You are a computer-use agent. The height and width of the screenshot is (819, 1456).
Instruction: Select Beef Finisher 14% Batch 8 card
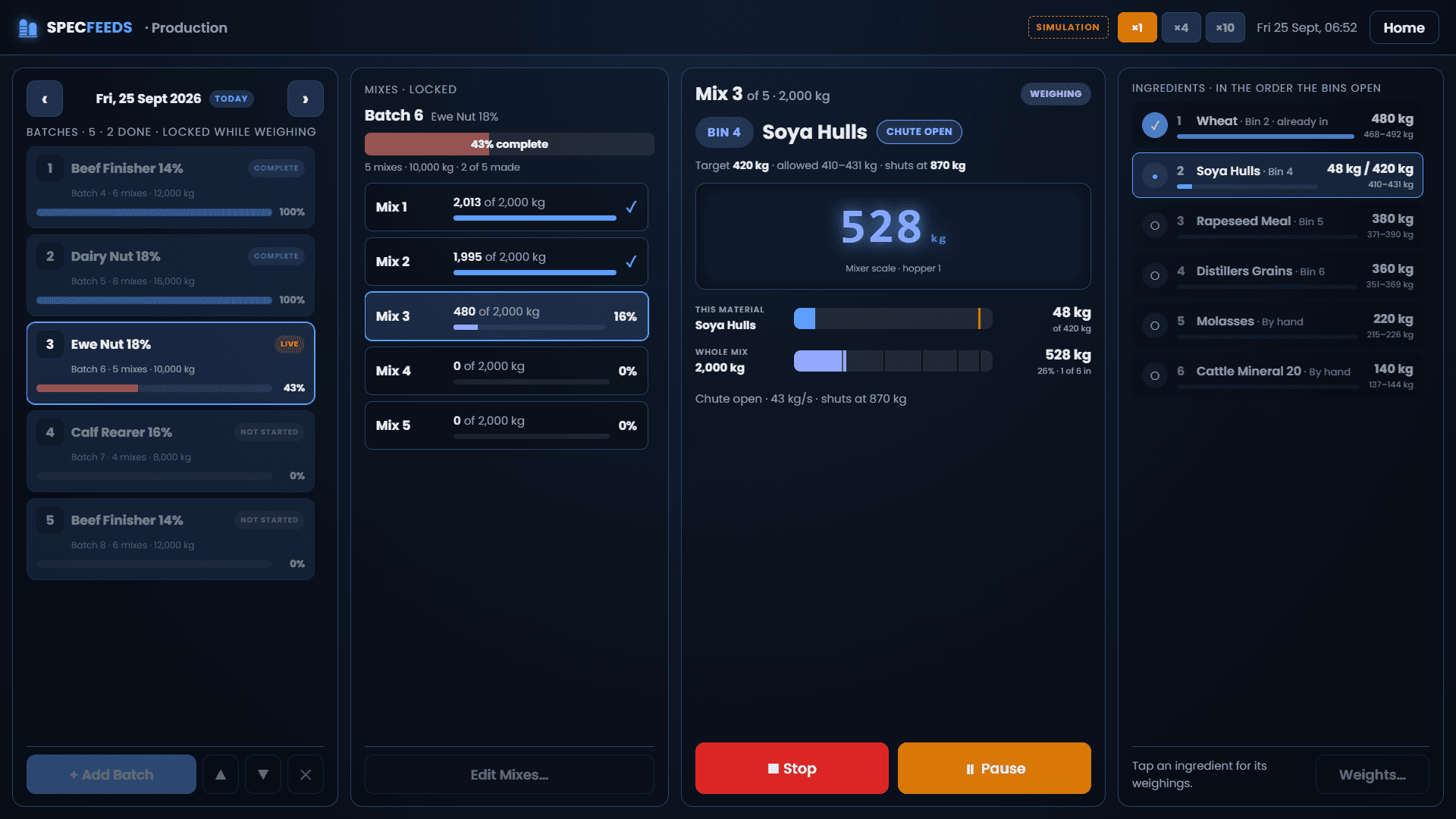coord(171,540)
